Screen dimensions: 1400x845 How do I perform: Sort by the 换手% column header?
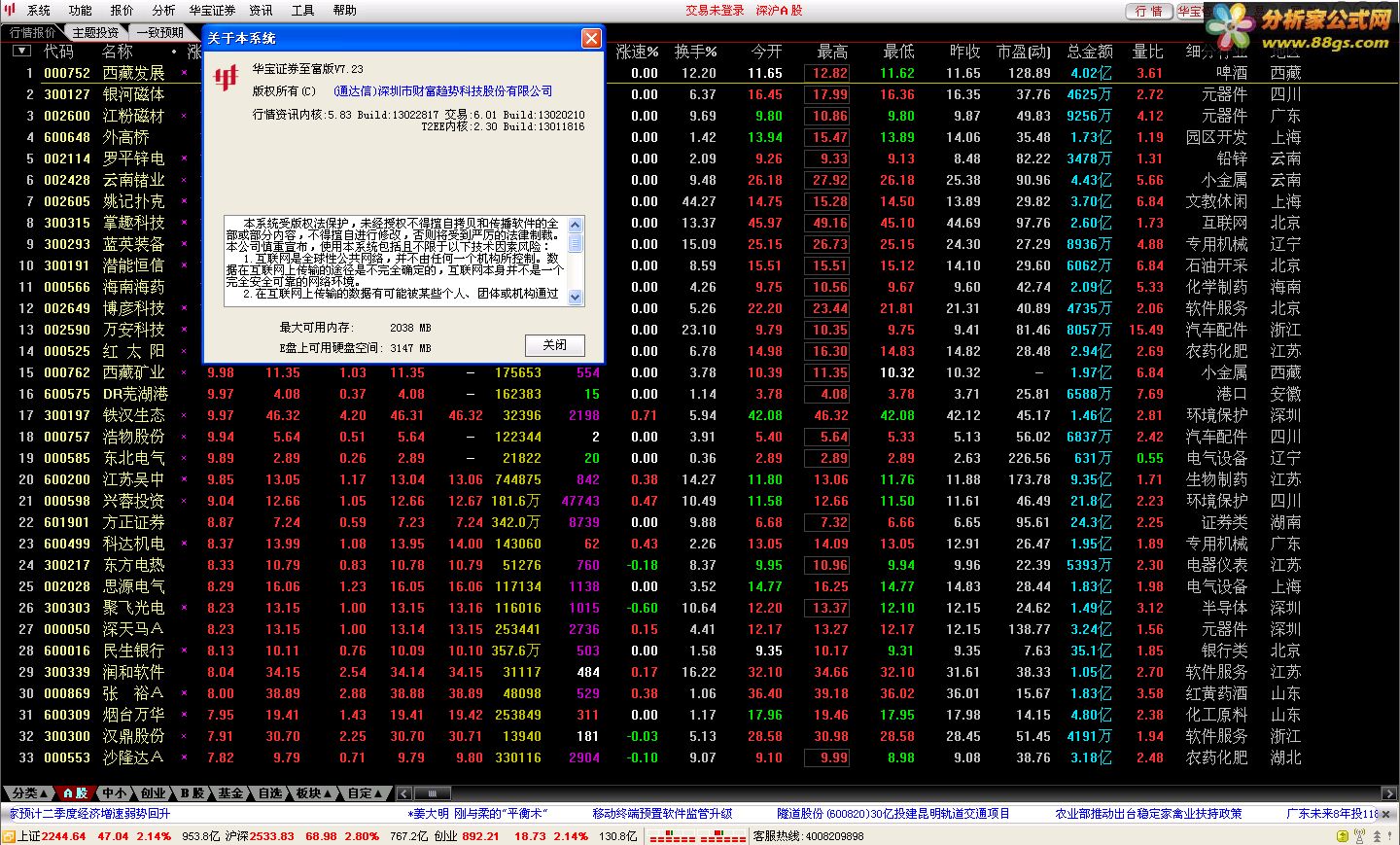click(695, 51)
